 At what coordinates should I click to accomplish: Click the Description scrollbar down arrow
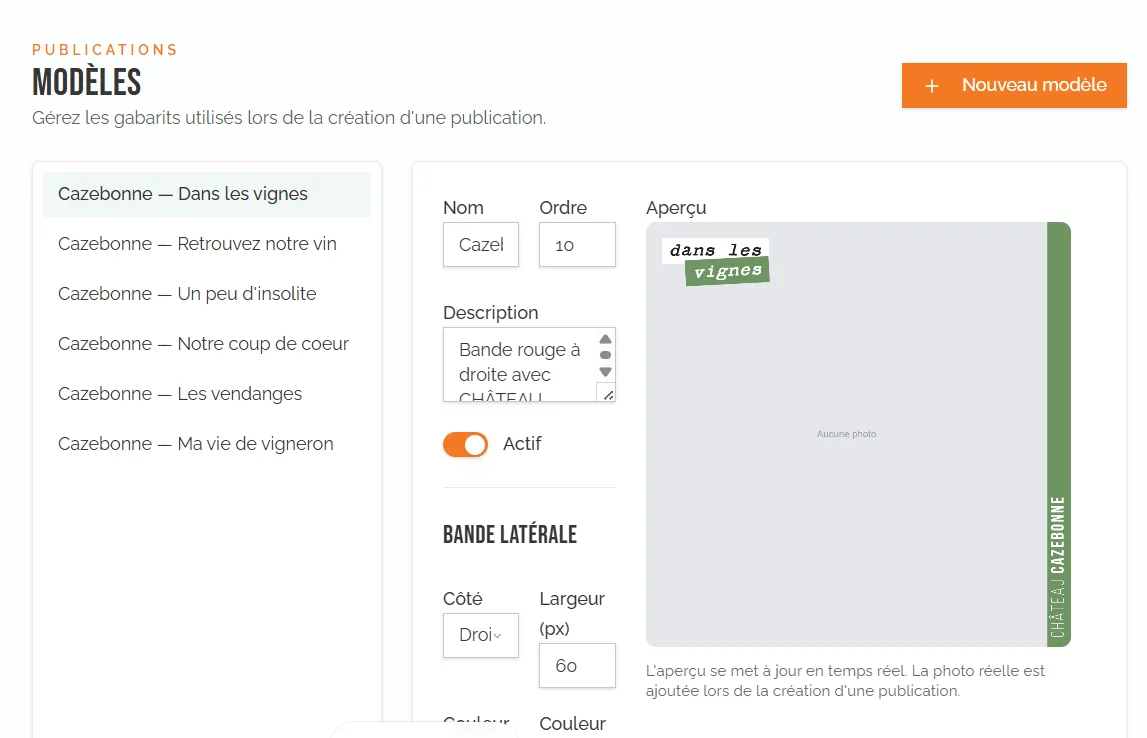click(x=605, y=372)
